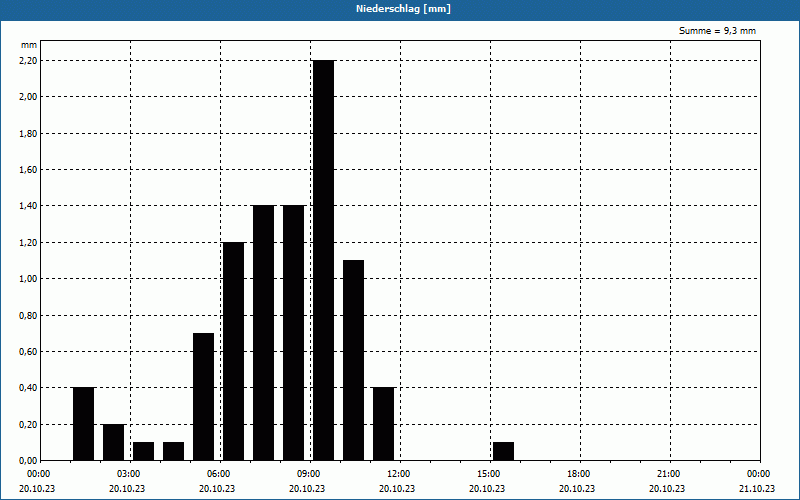
Task: Click the 1,20 mm bar at 06:00
Action: pos(234,351)
